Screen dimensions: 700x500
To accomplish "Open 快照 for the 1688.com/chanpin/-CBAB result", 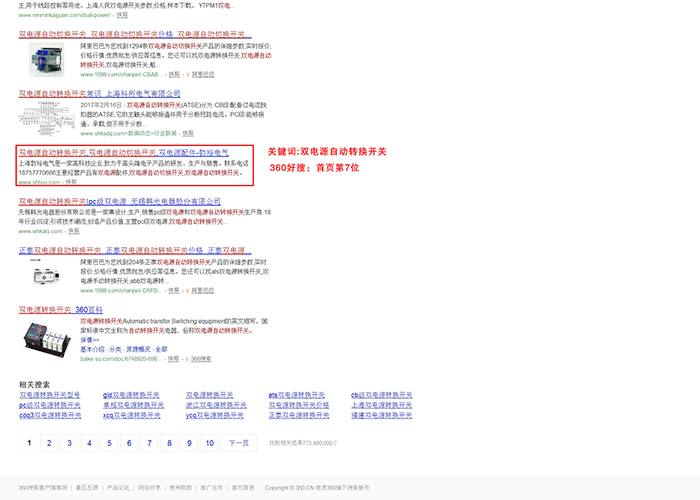I will point(175,75).
